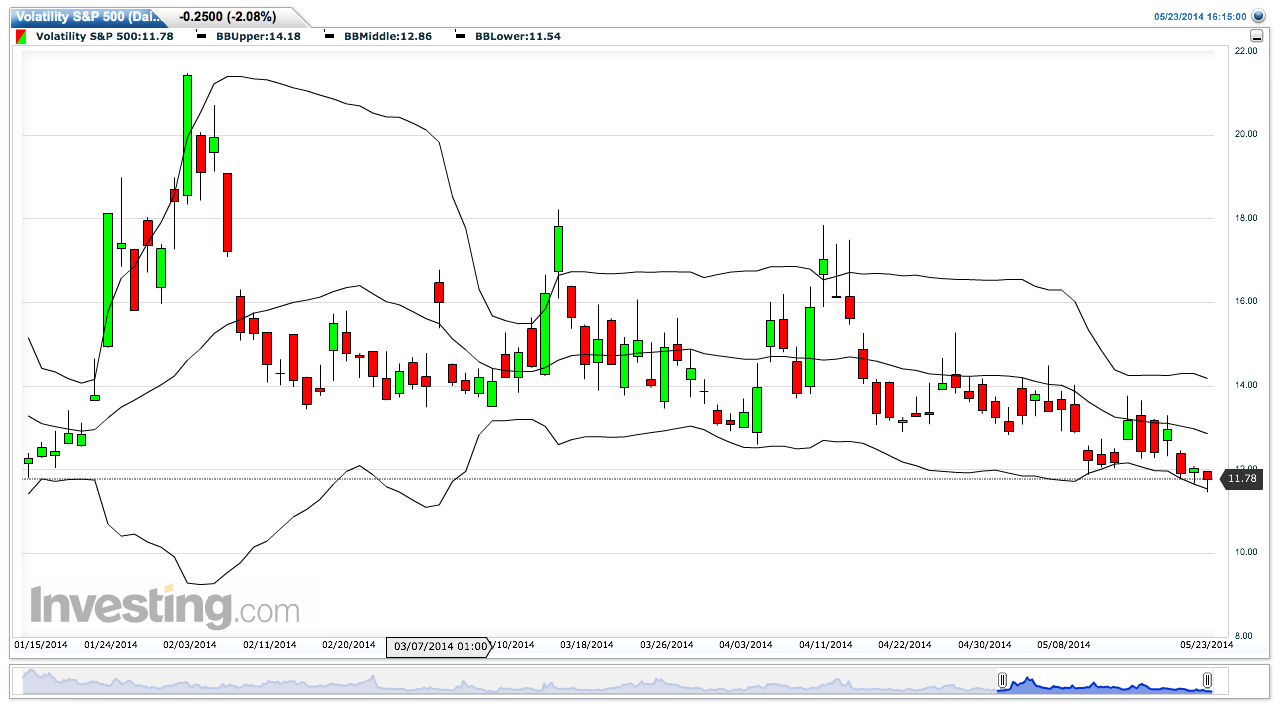The image size is (1280, 707).
Task: Click the right handle of the range slider
Action: point(1208,681)
